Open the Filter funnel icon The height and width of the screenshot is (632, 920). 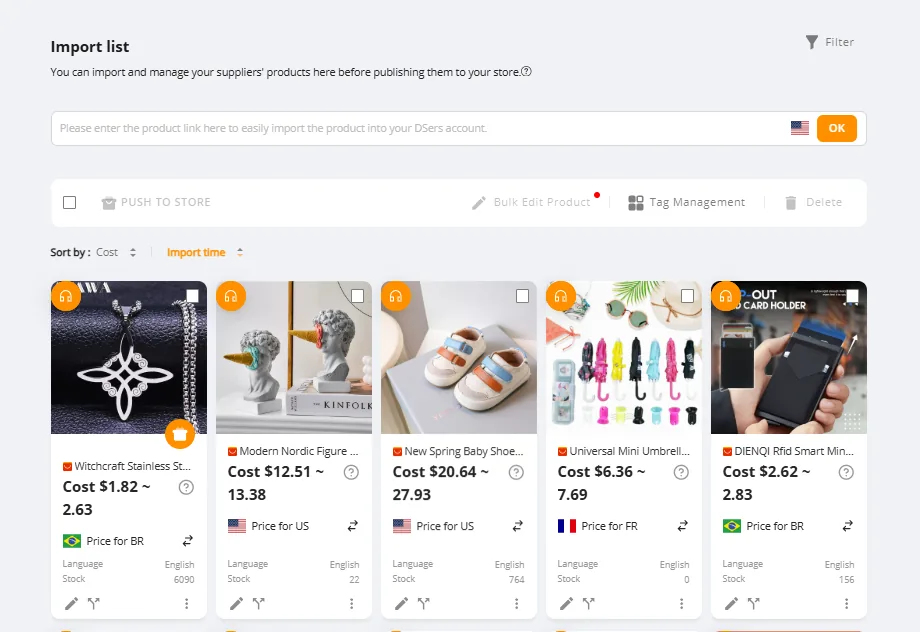[811, 42]
